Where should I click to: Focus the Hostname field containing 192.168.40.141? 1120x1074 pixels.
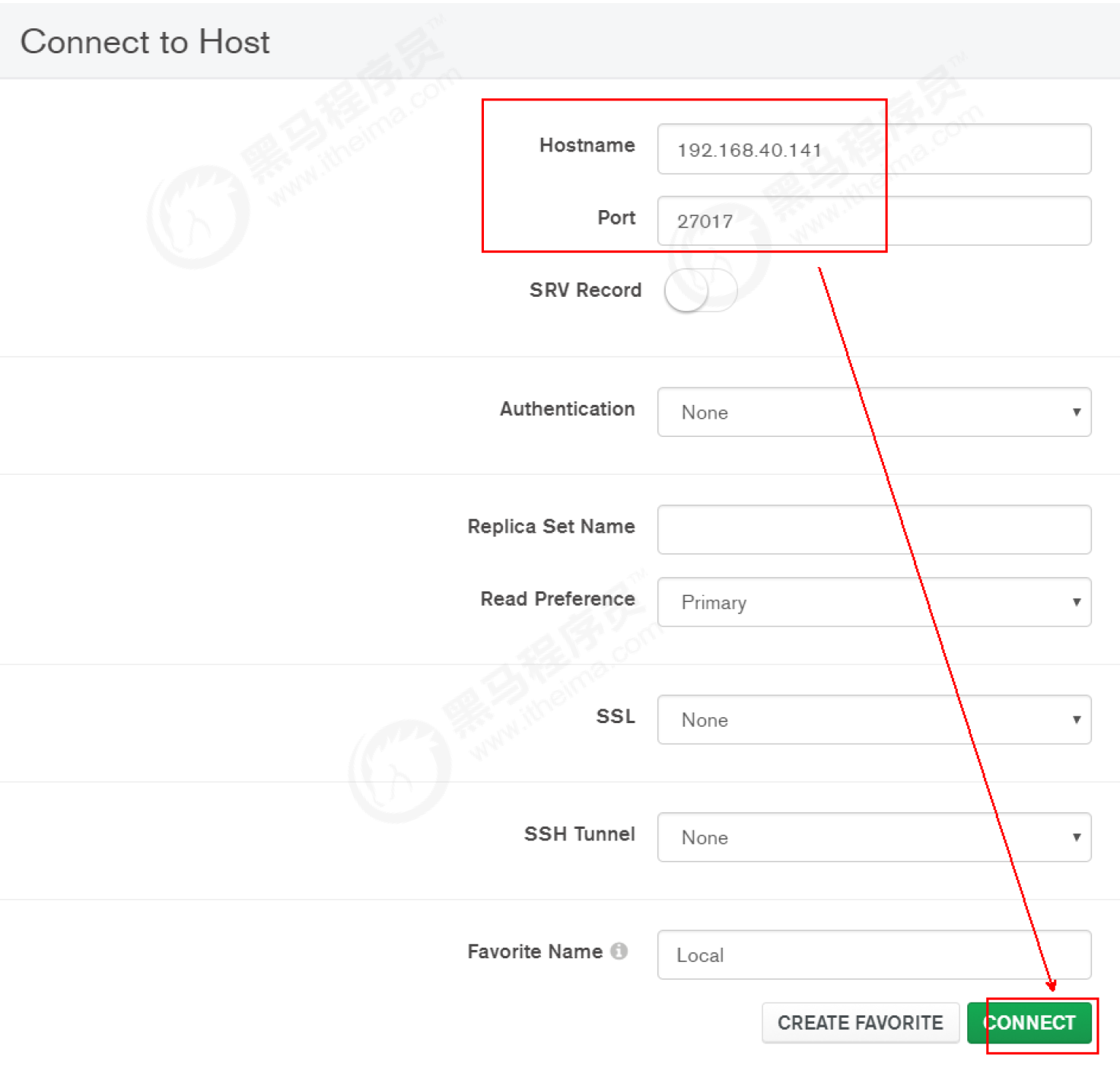[x=873, y=149]
